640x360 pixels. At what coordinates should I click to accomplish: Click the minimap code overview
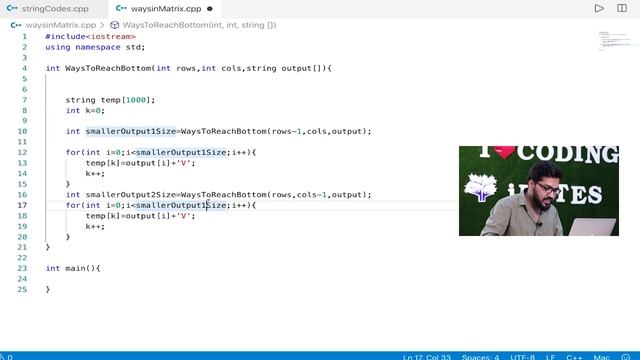point(614,41)
